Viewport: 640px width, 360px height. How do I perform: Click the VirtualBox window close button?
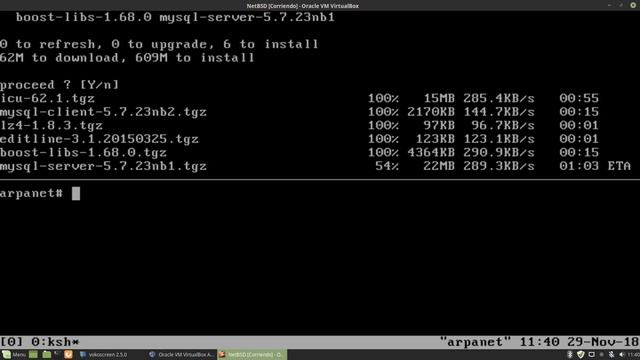(x=633, y=5)
